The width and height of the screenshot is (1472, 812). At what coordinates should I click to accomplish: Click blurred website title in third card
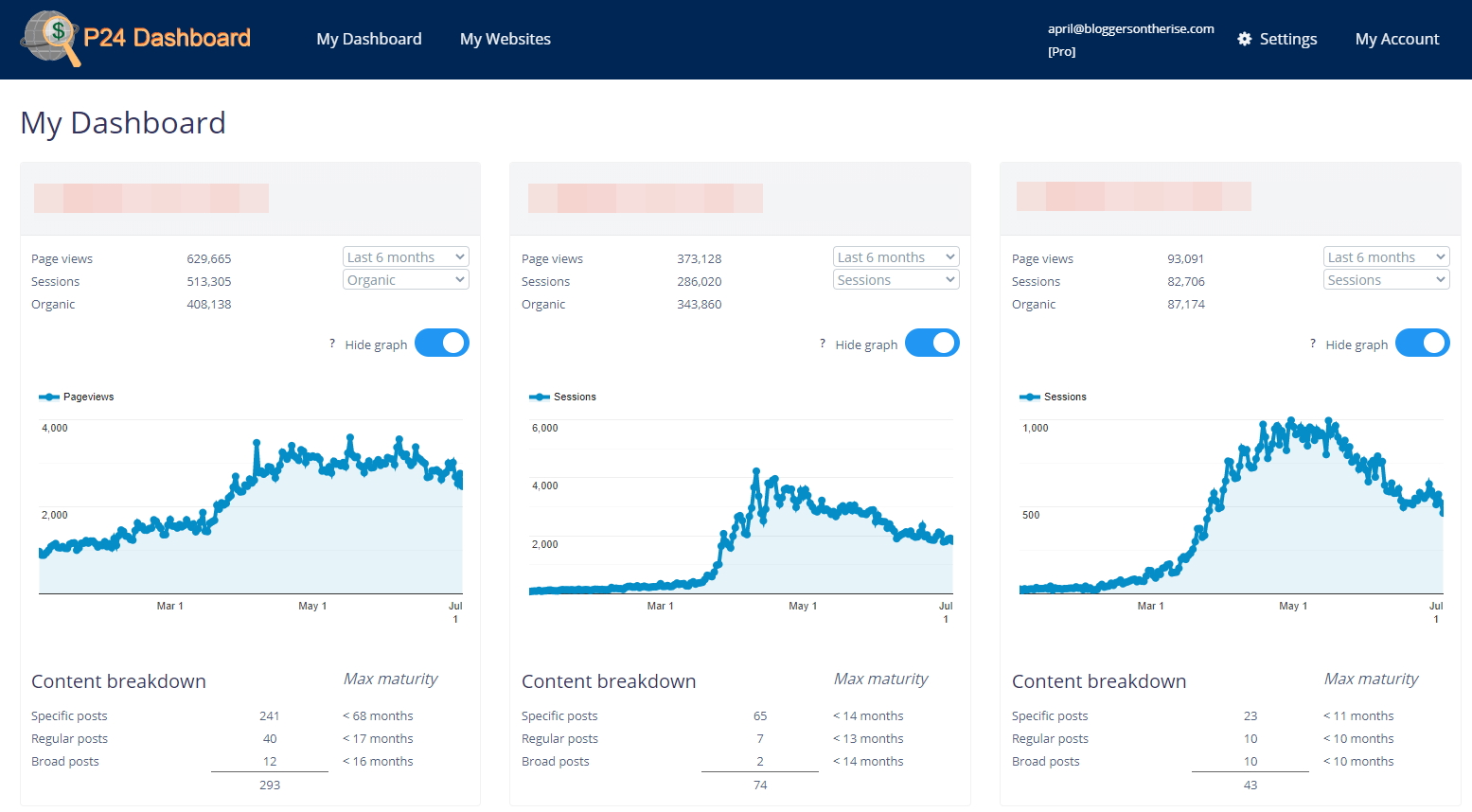(1134, 197)
